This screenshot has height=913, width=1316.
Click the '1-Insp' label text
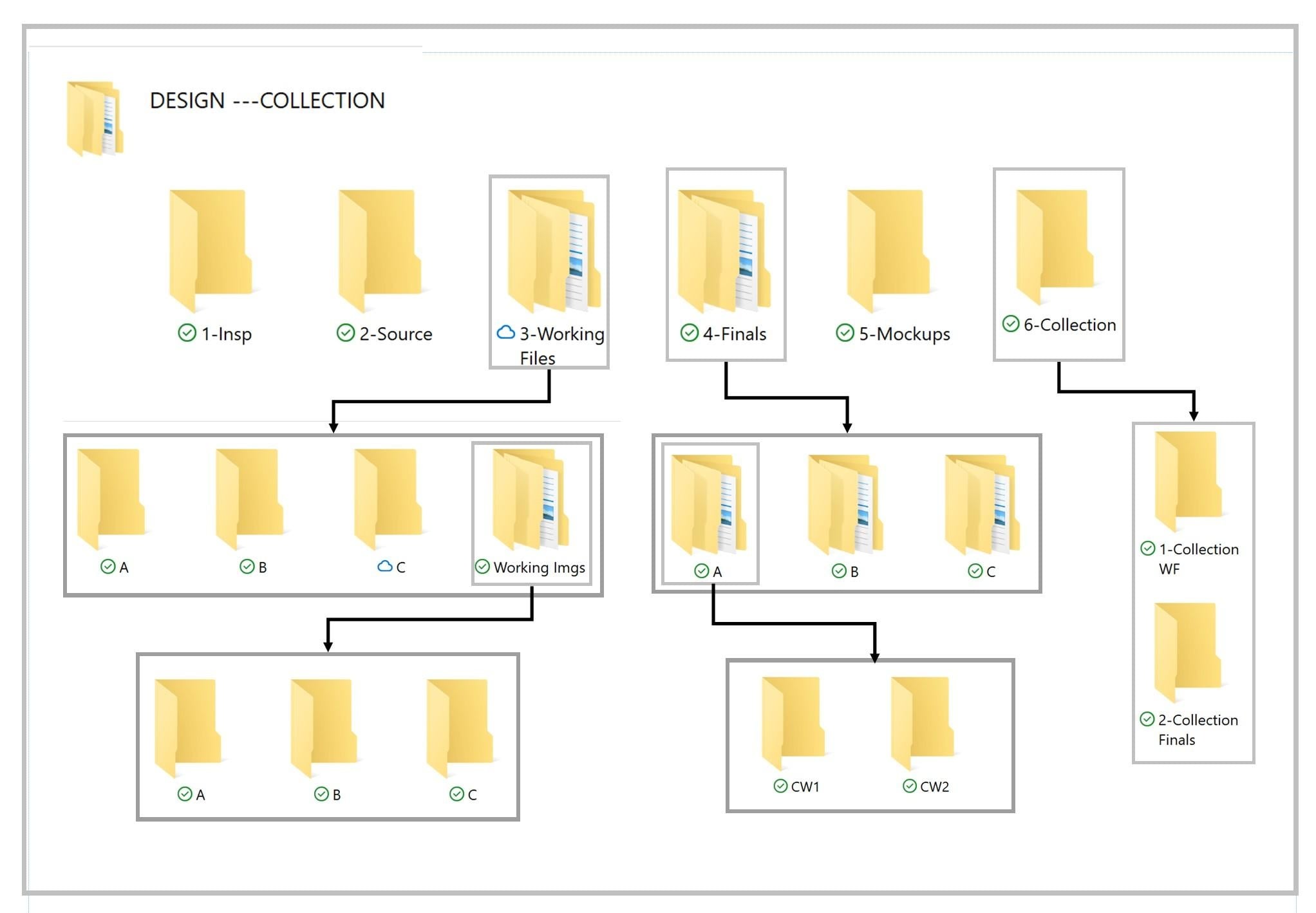coord(227,334)
